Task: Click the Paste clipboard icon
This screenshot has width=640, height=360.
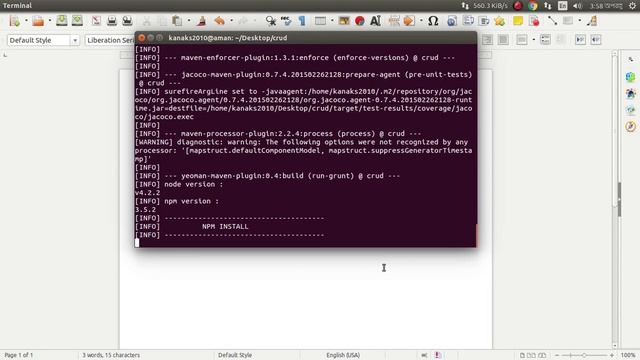Action: pos(177,20)
